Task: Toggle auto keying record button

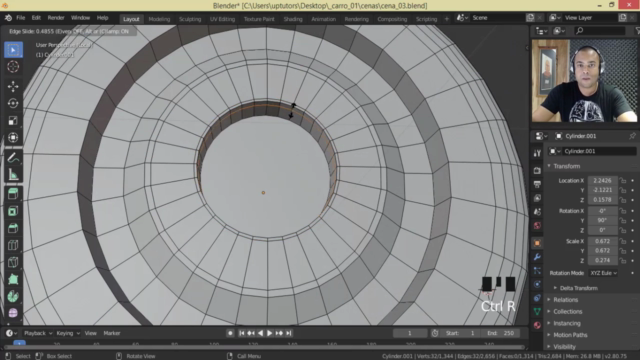Action: [x=230, y=333]
